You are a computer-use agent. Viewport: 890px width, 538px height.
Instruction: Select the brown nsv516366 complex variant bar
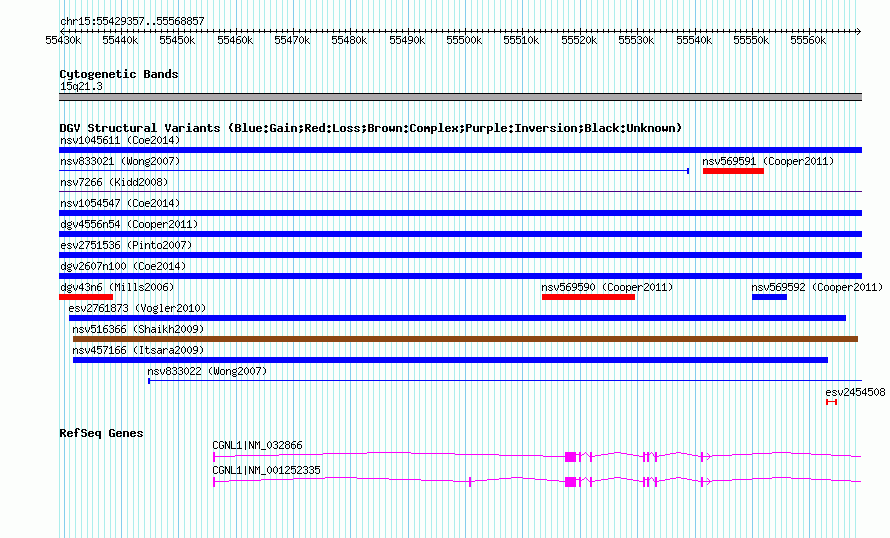tap(465, 339)
